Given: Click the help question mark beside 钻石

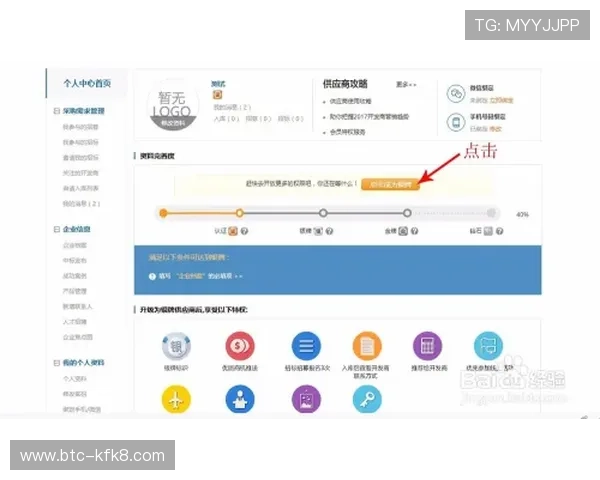Looking at the screenshot, I should pos(499,231).
